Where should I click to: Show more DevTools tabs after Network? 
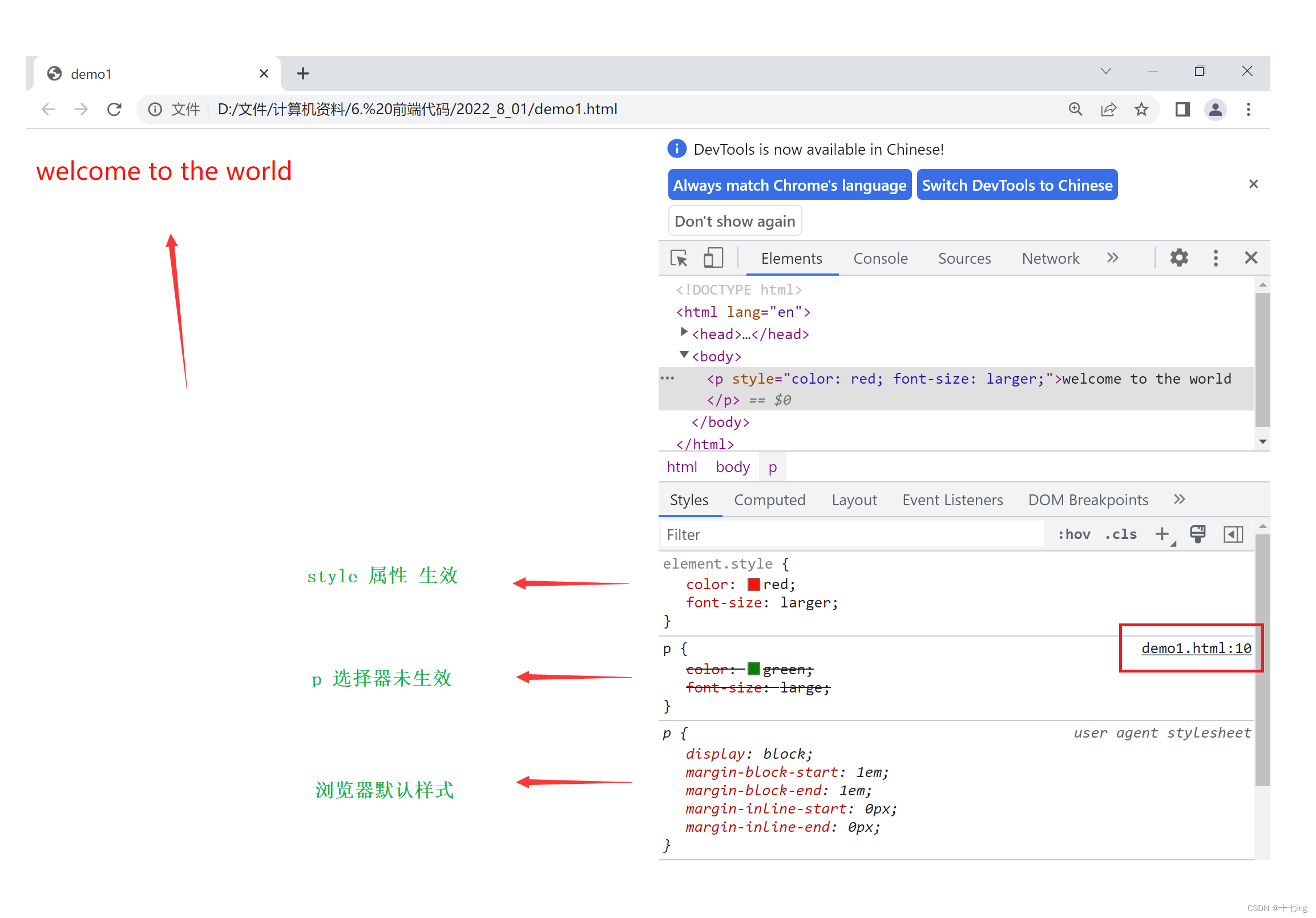pos(1112,258)
